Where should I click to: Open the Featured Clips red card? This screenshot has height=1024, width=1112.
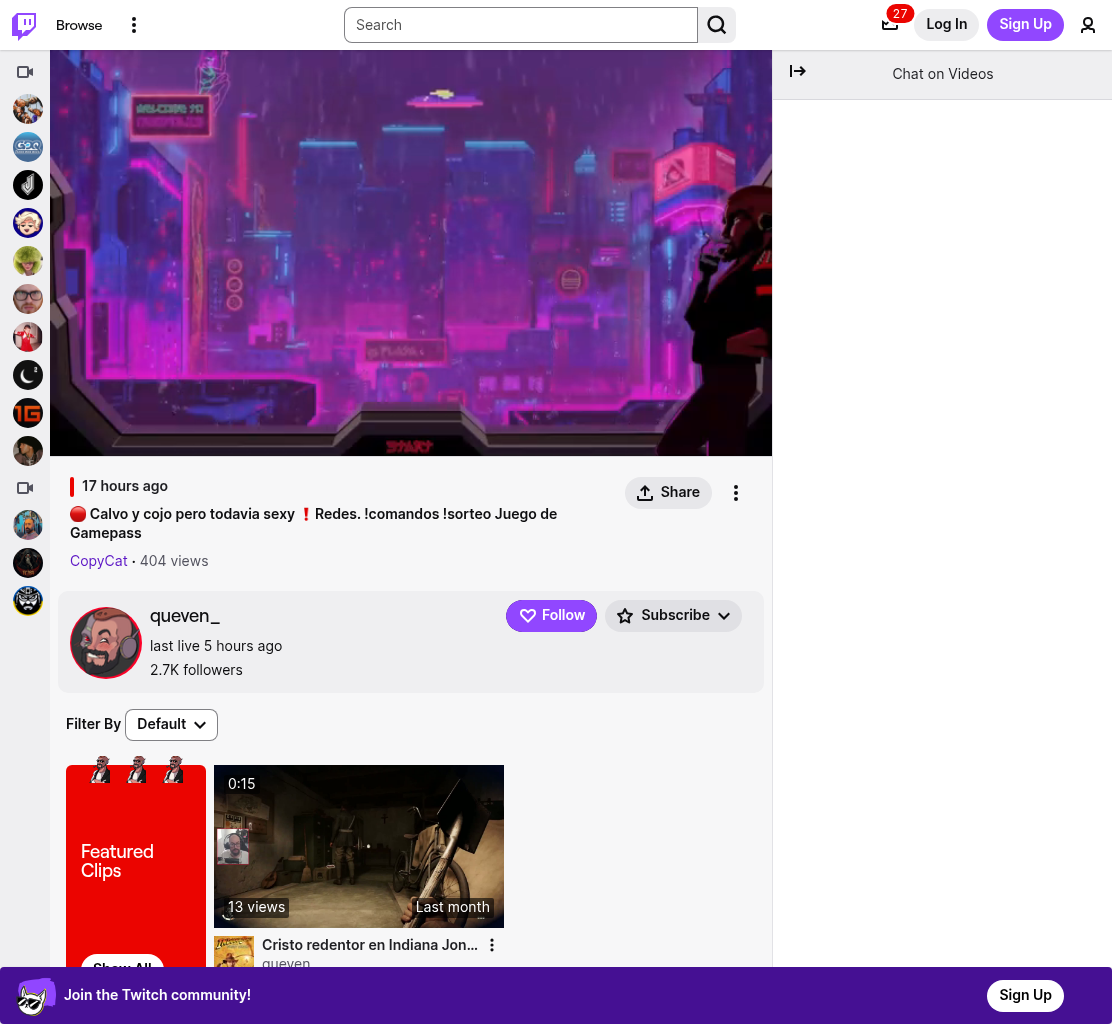[135, 865]
